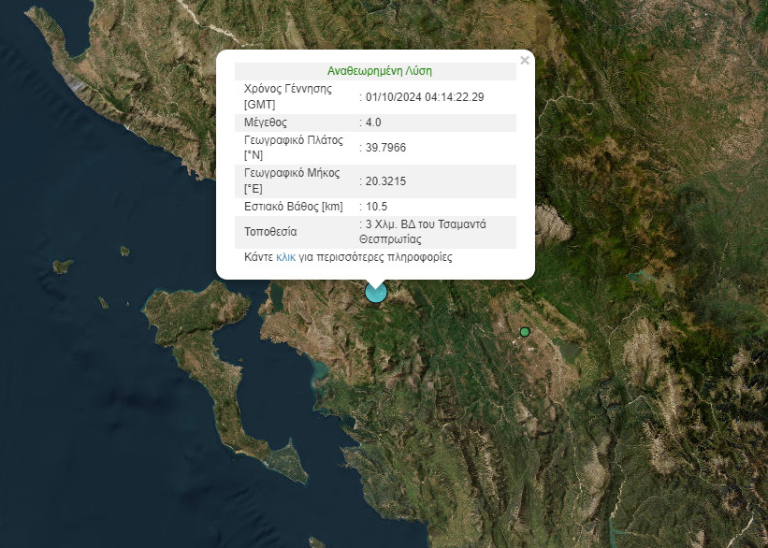The width and height of the screenshot is (768, 548).
Task: Click the longitude value 20.3215
Action: [385, 181]
